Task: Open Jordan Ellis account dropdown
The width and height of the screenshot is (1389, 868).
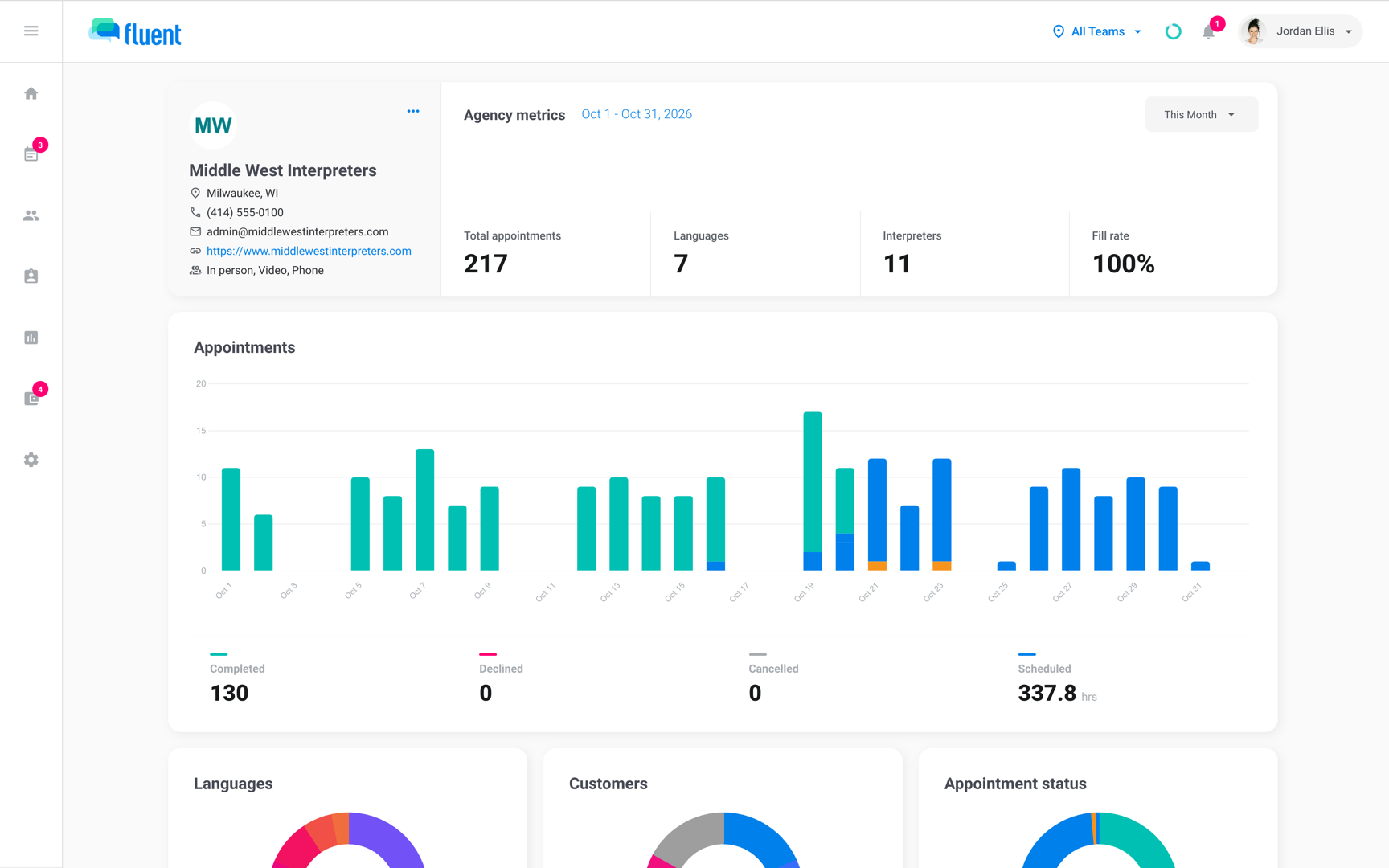Action: point(1301,31)
